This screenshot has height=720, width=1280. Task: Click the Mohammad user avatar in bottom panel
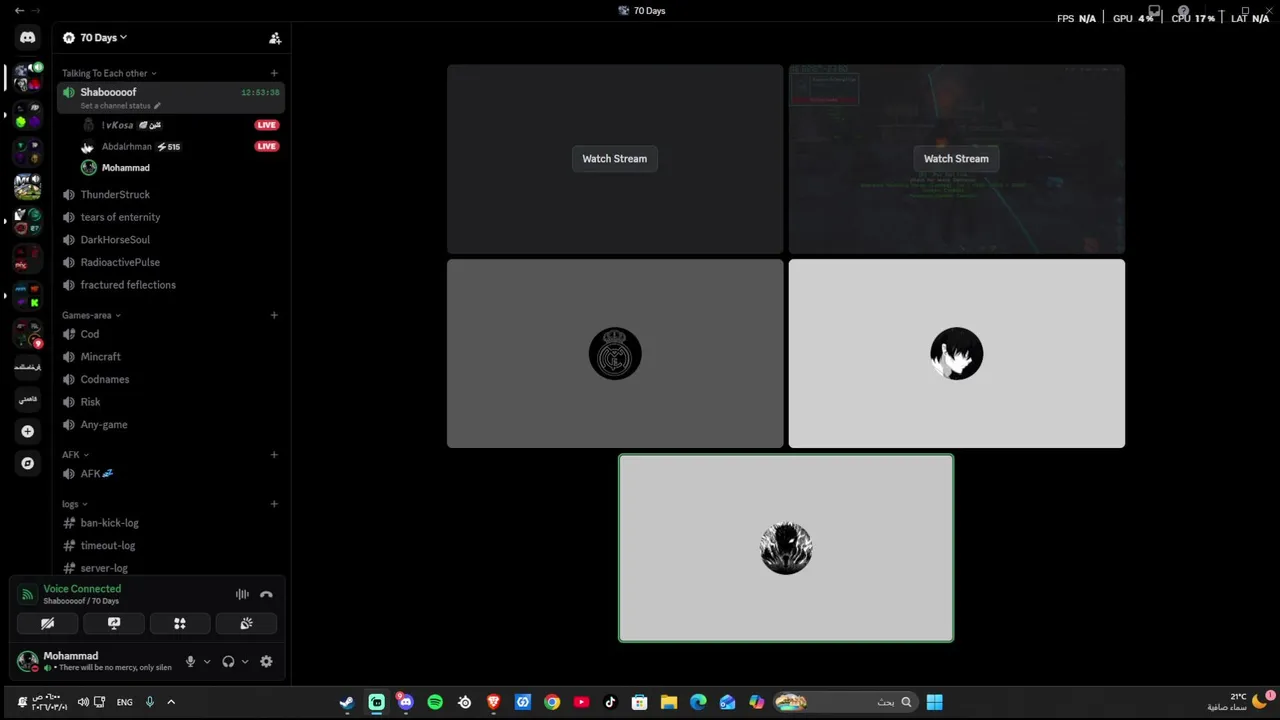(27, 661)
